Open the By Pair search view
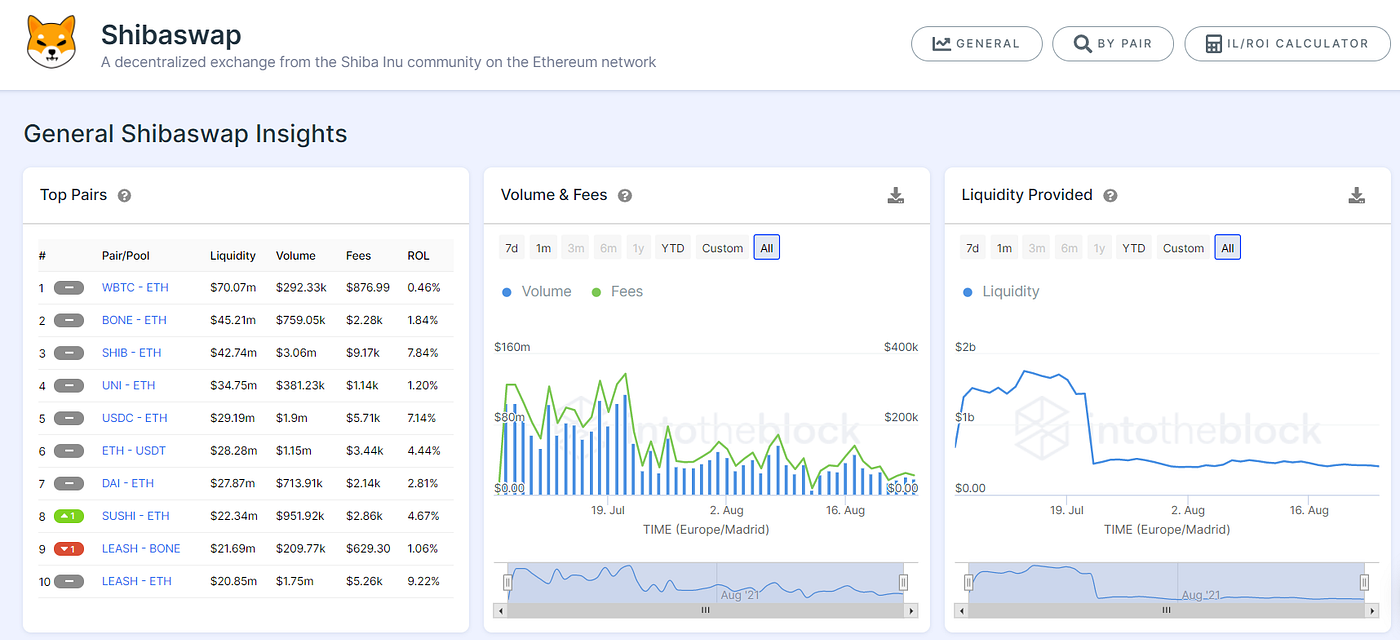 (1113, 44)
